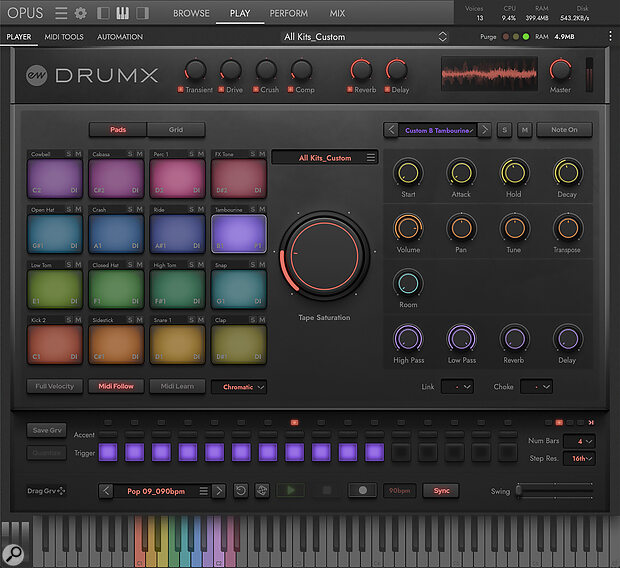The image size is (620, 568).
Task: Open the Choke dropdown
Action: coord(537,386)
